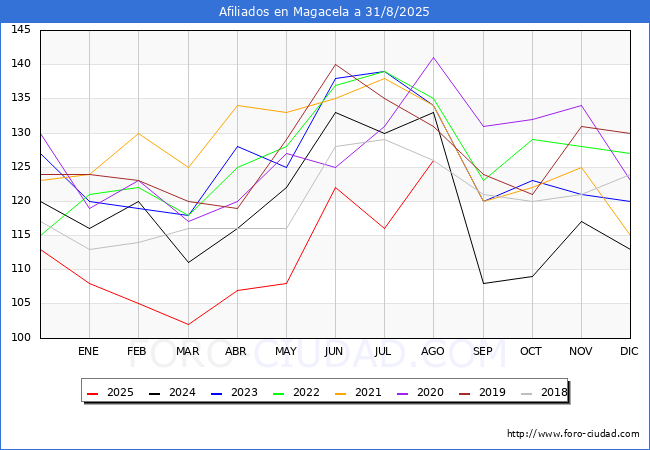Click the 2019 brown line peak at JUN
Image resolution: width=650 pixels, height=450 pixels.
click(335, 64)
